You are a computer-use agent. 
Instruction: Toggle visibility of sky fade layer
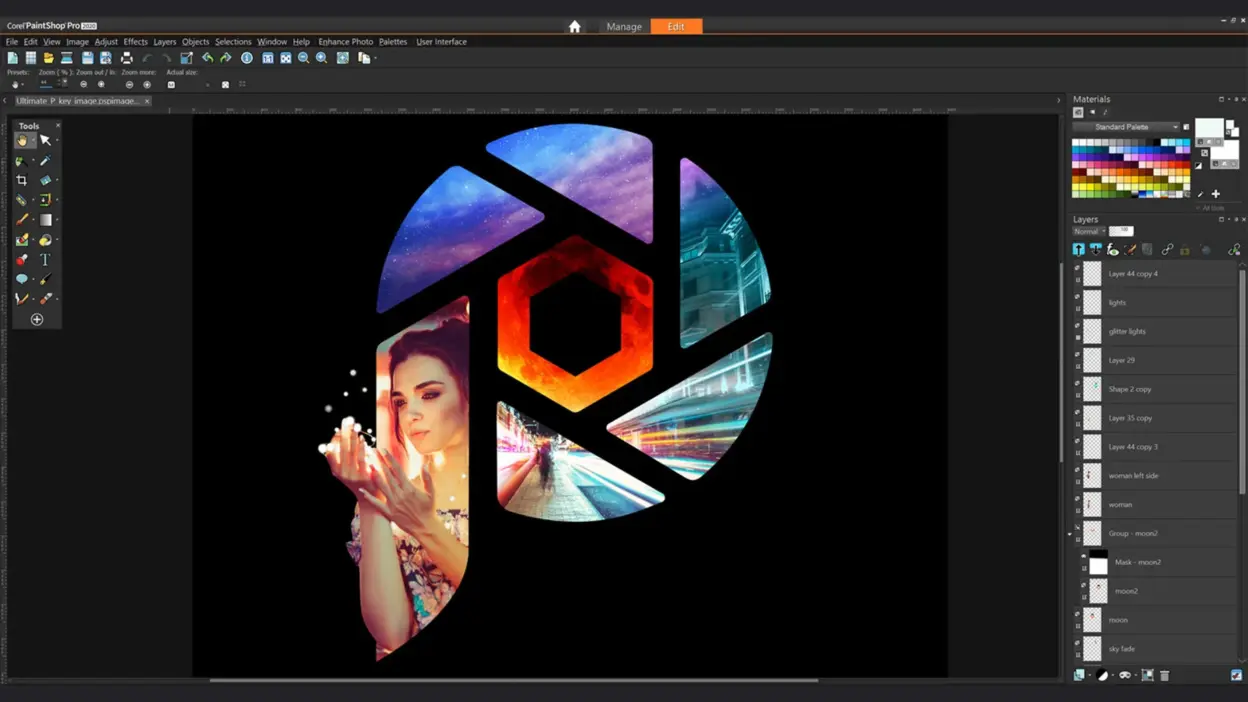click(1077, 643)
